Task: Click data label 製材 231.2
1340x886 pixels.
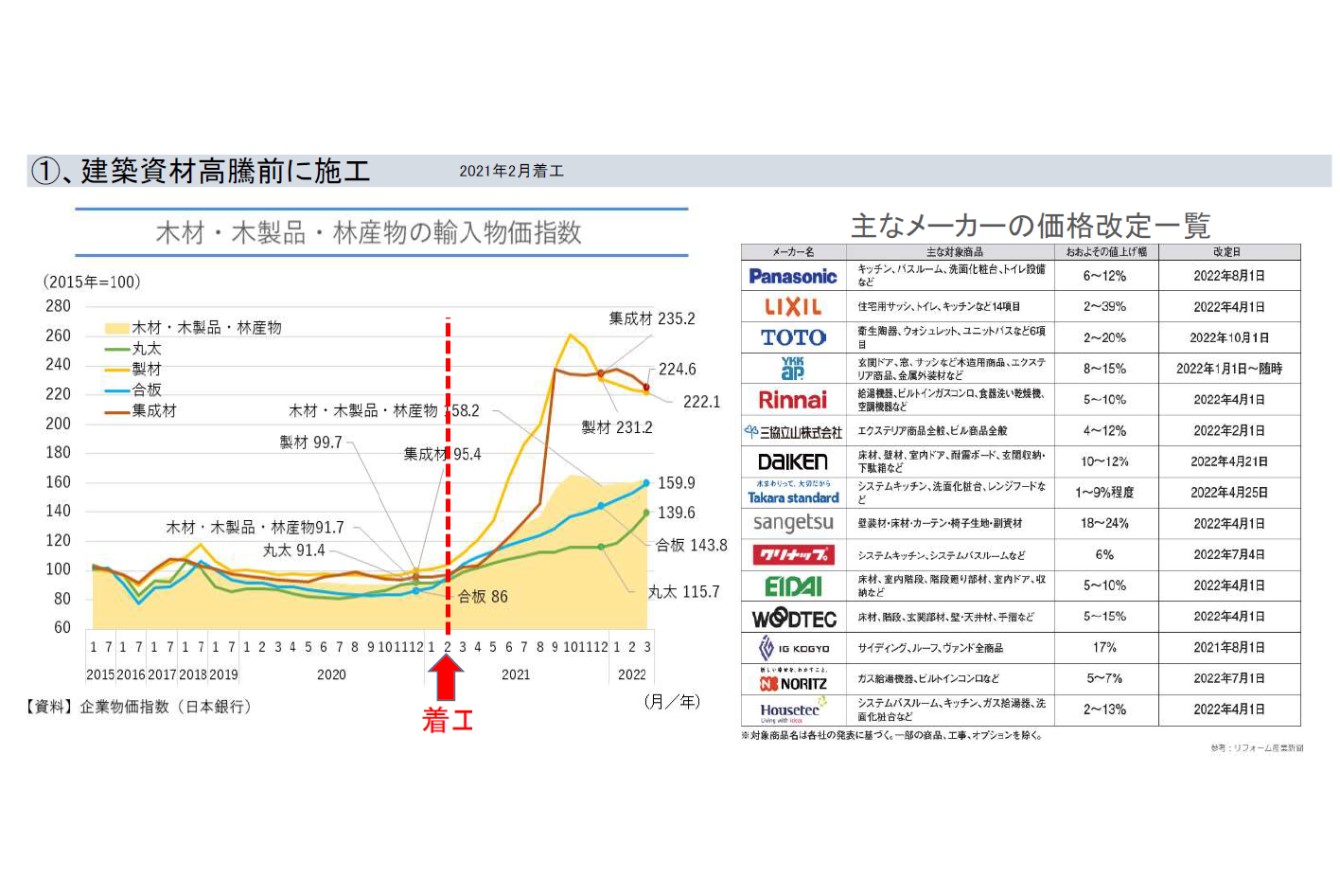Action: [x=617, y=427]
